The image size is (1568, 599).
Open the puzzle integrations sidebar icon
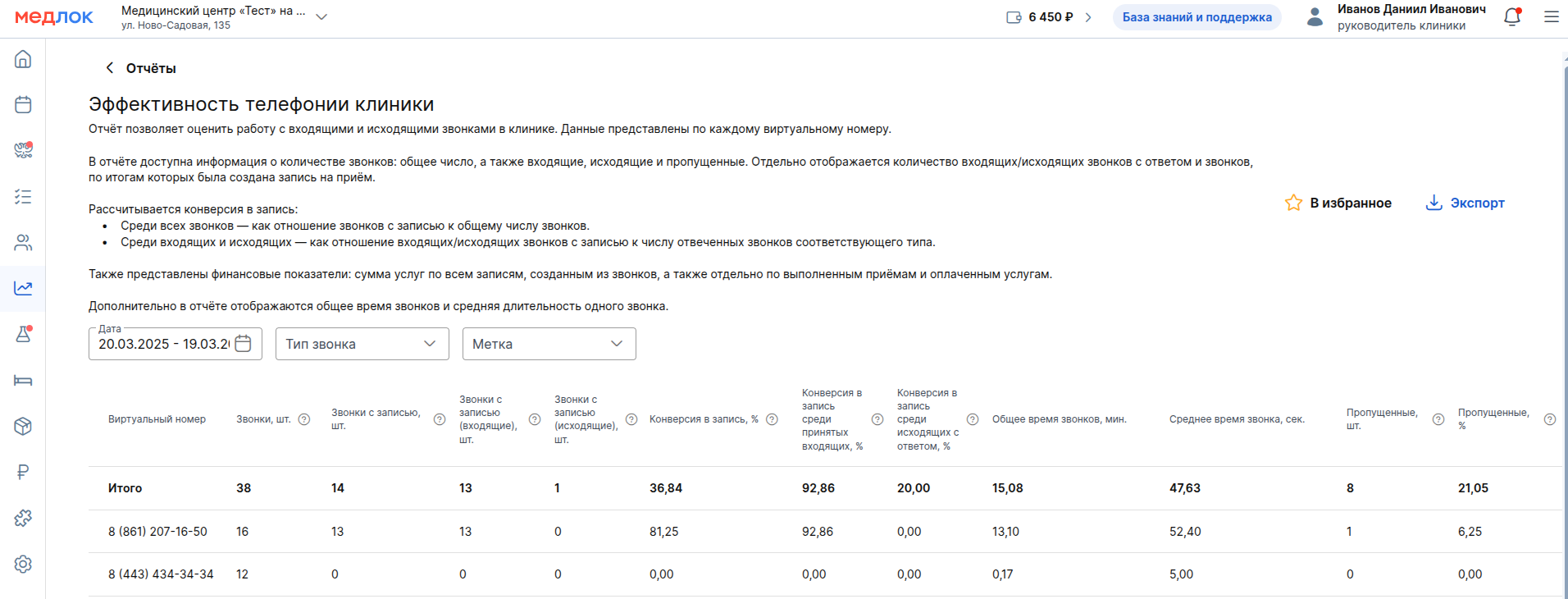pos(23,518)
